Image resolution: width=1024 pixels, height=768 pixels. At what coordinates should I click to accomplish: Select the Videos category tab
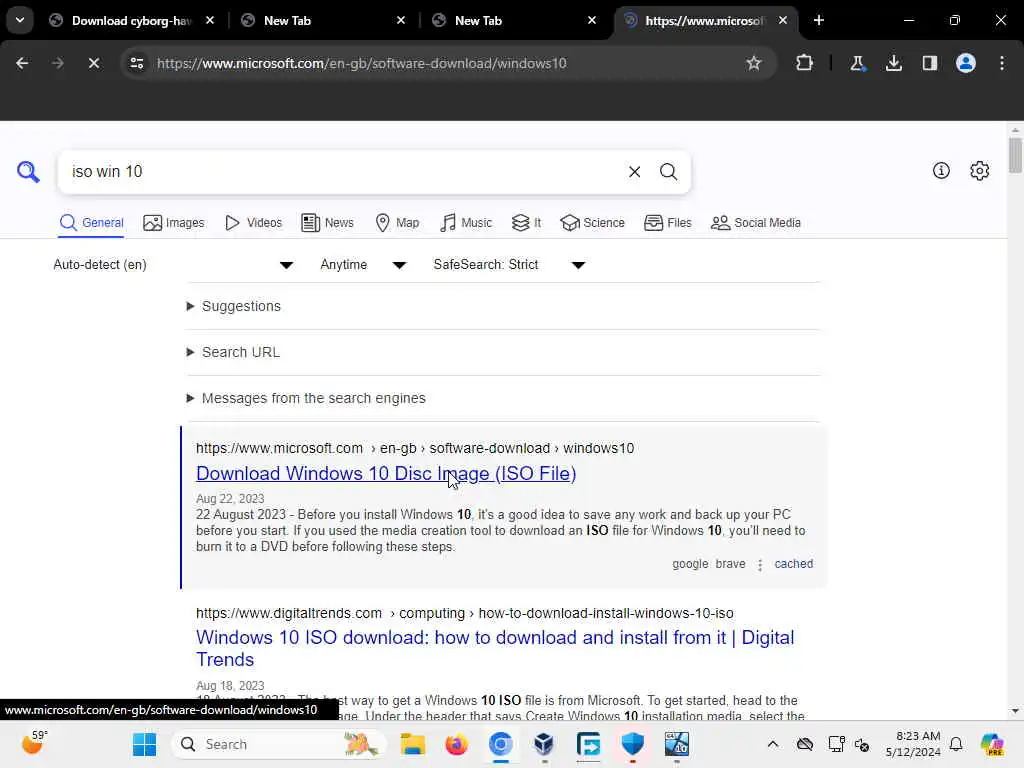pos(253,223)
